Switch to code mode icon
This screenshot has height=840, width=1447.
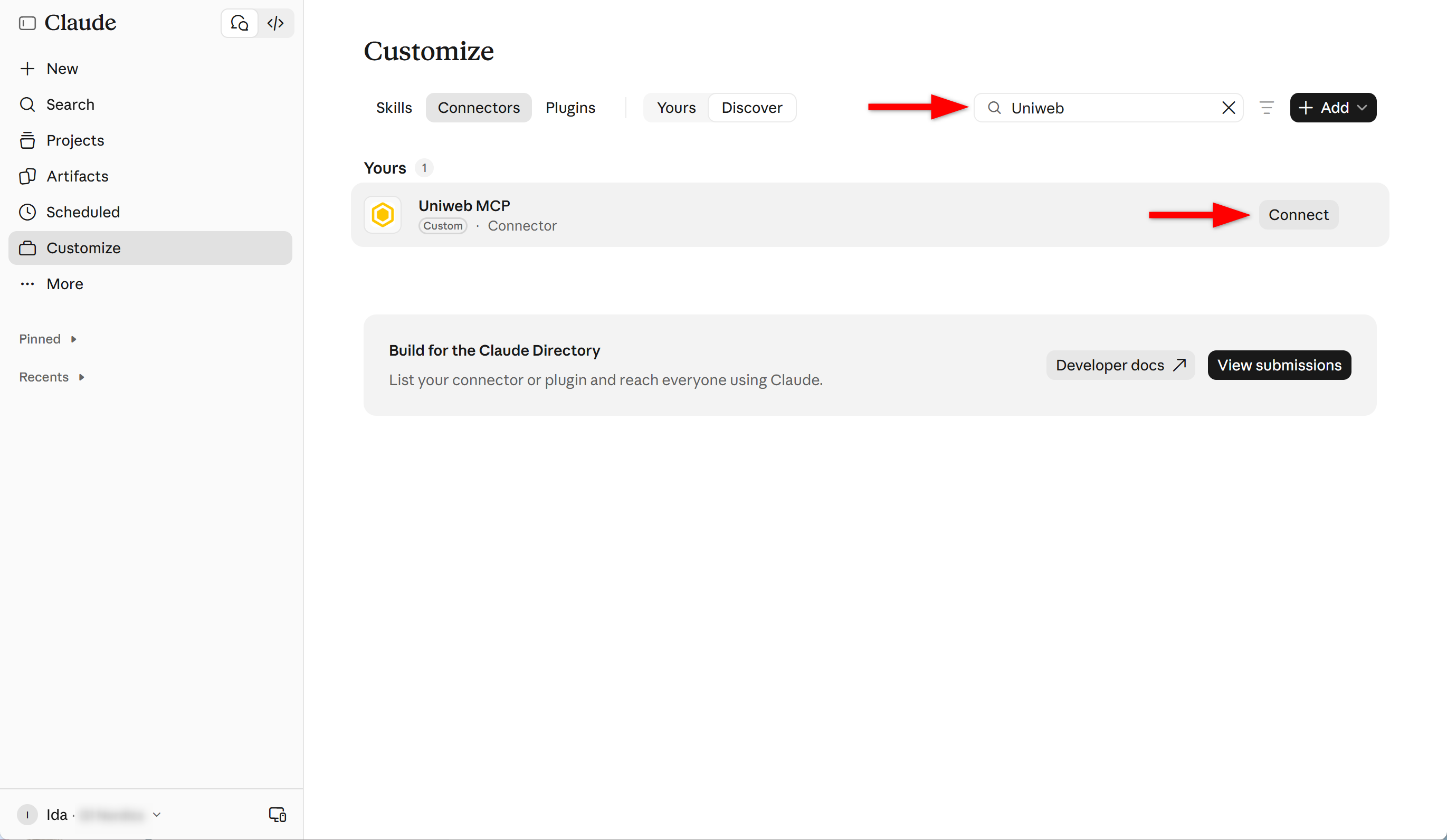coord(275,24)
